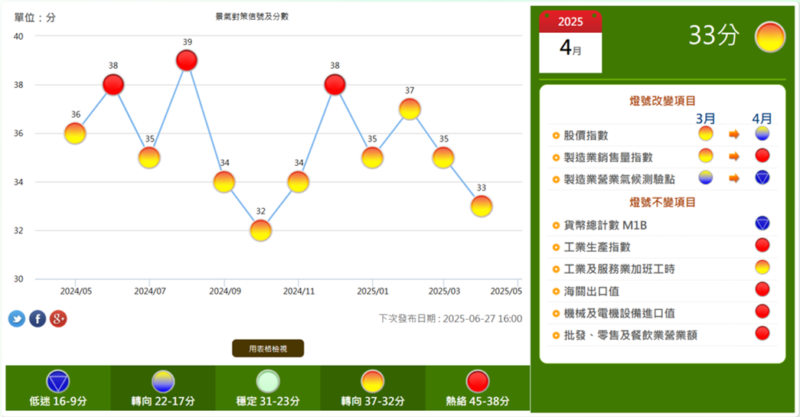
Task: Click the 燈號不變項目 heading
Action: coord(662,203)
